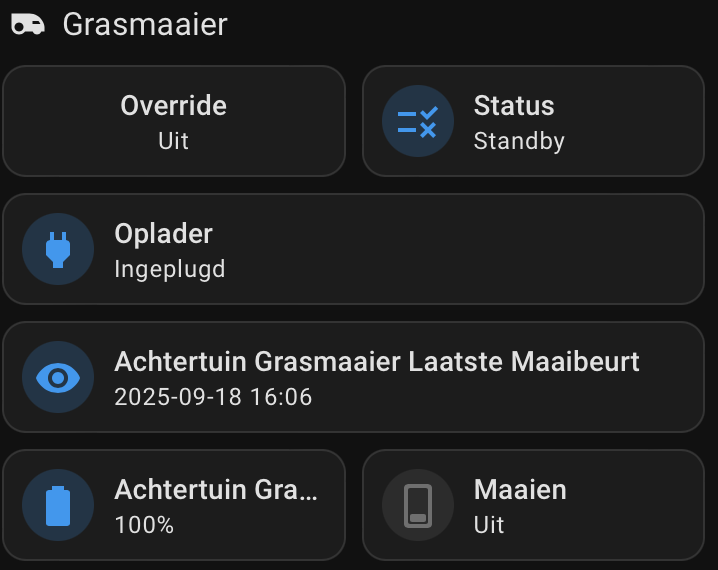Click the Uit state under Override
The width and height of the screenshot is (718, 570).
pos(173,141)
